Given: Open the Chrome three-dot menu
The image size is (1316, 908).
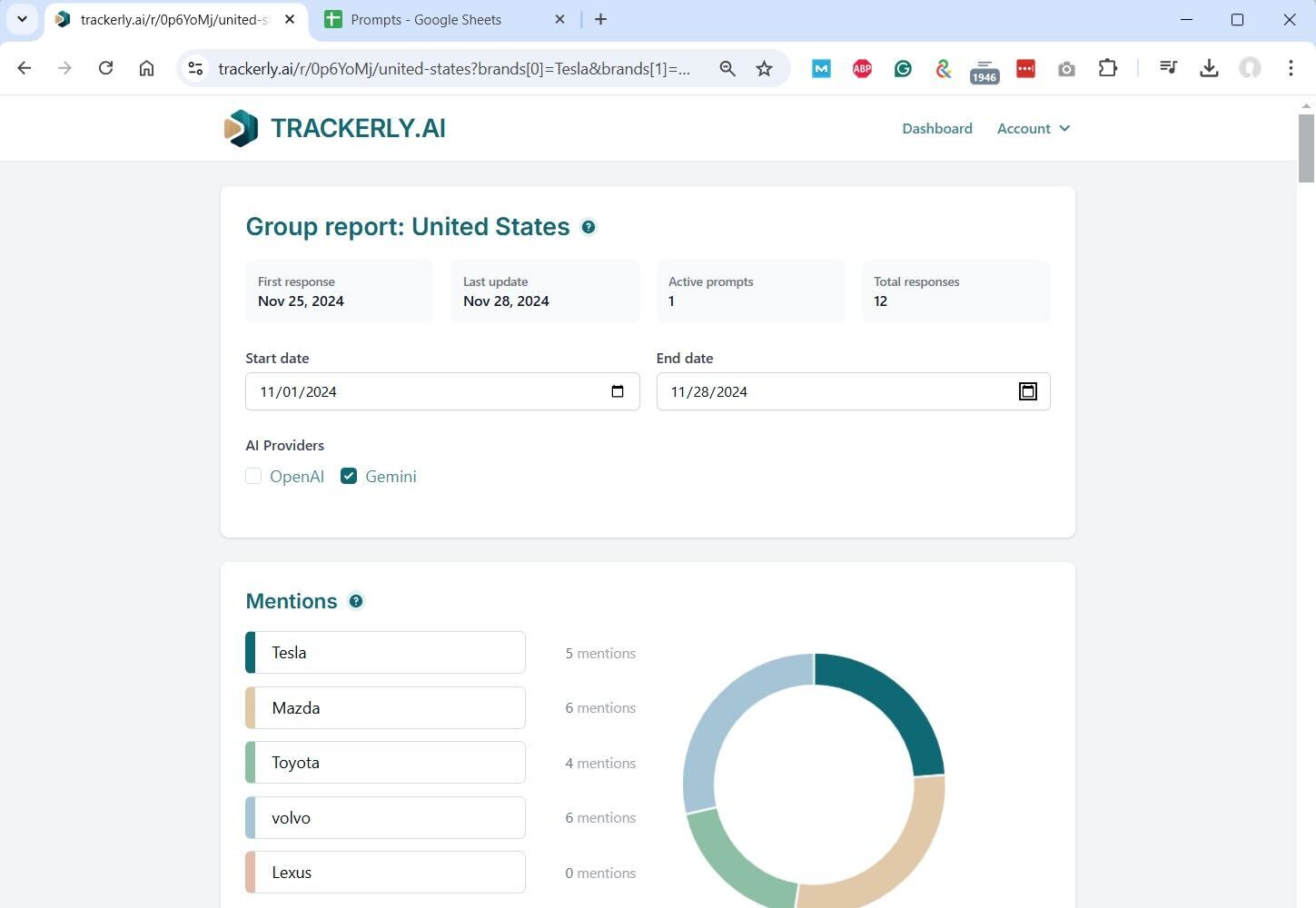Looking at the screenshot, I should [x=1291, y=68].
